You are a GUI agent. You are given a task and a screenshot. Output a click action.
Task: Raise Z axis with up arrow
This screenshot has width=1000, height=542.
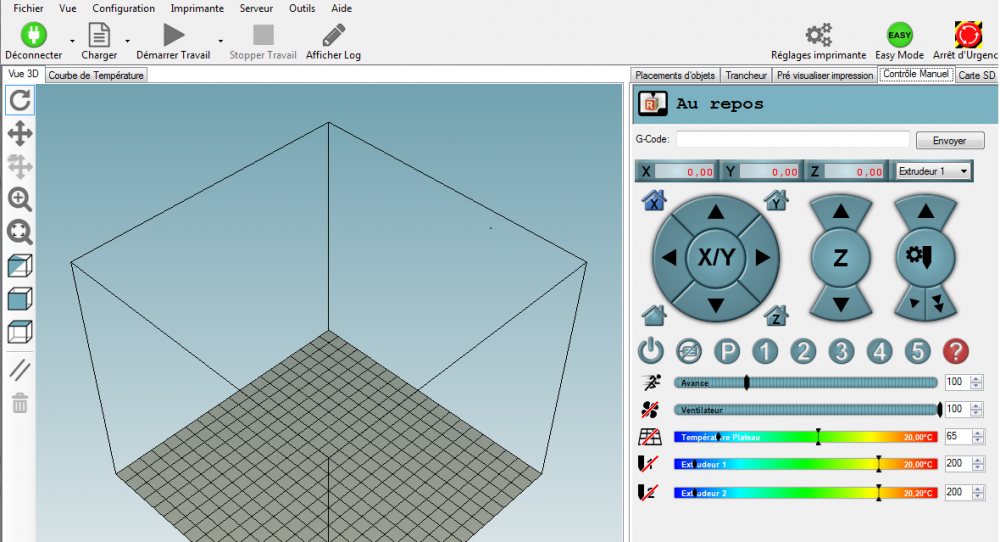(841, 212)
